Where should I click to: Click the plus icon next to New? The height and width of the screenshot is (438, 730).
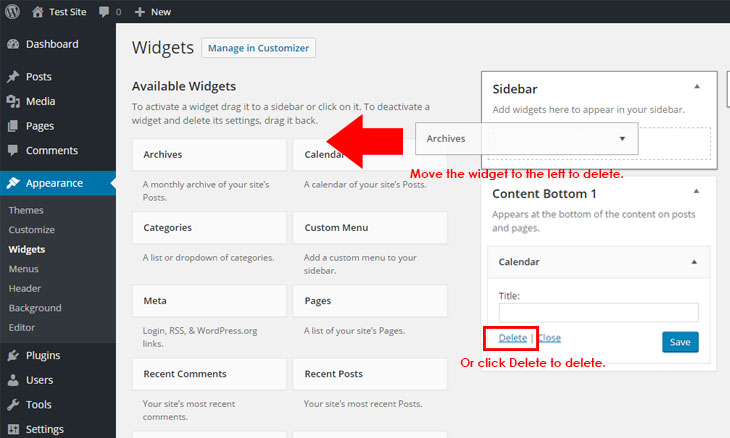[140, 12]
